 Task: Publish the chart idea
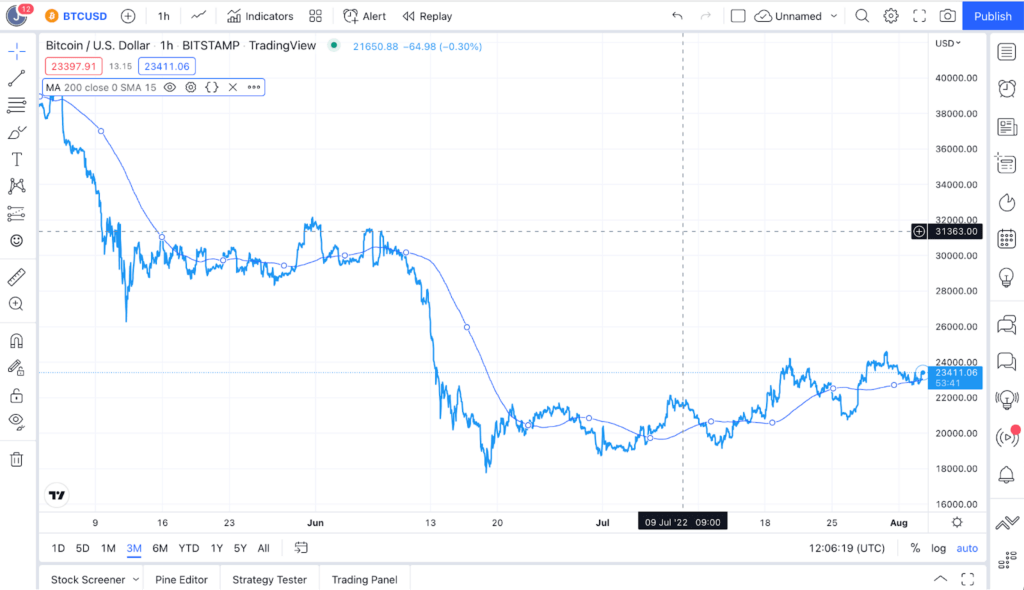point(993,16)
